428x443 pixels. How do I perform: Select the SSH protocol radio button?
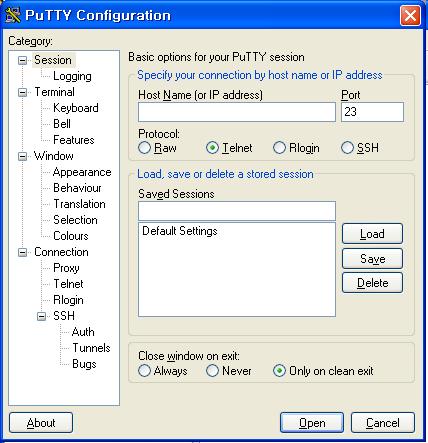click(347, 148)
